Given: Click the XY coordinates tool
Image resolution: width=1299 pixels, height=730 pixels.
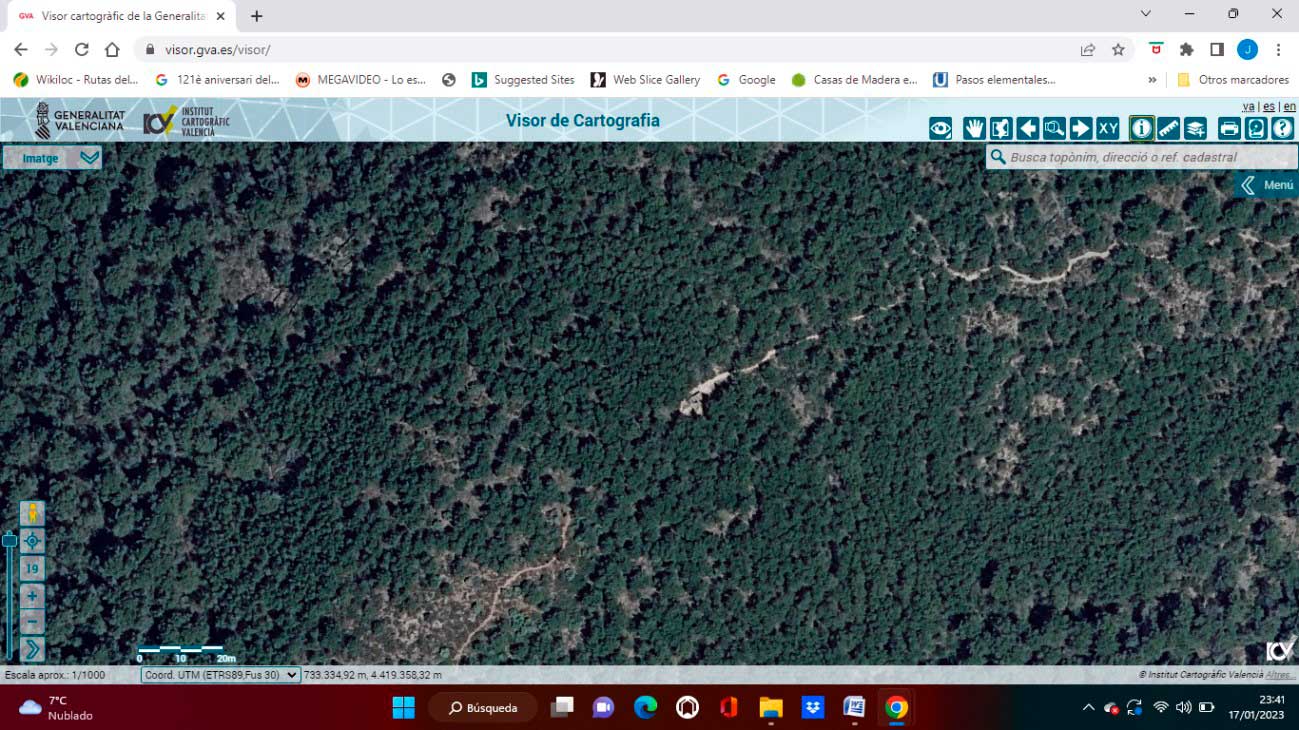Looking at the screenshot, I should point(1108,128).
